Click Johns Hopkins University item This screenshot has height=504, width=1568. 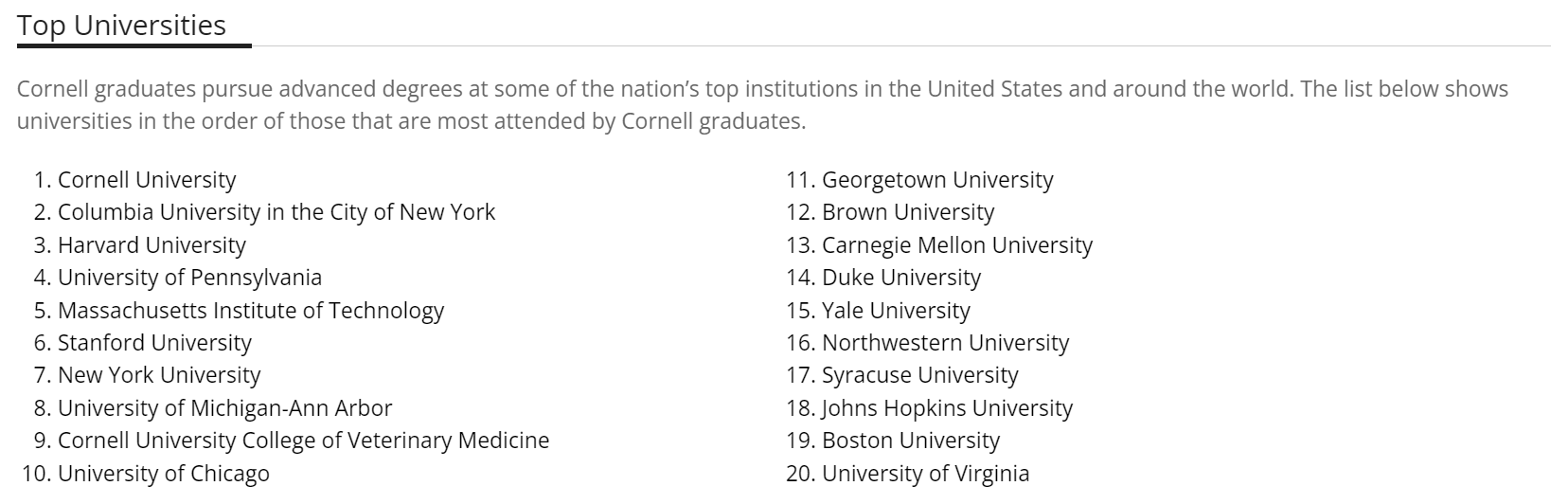(x=947, y=408)
